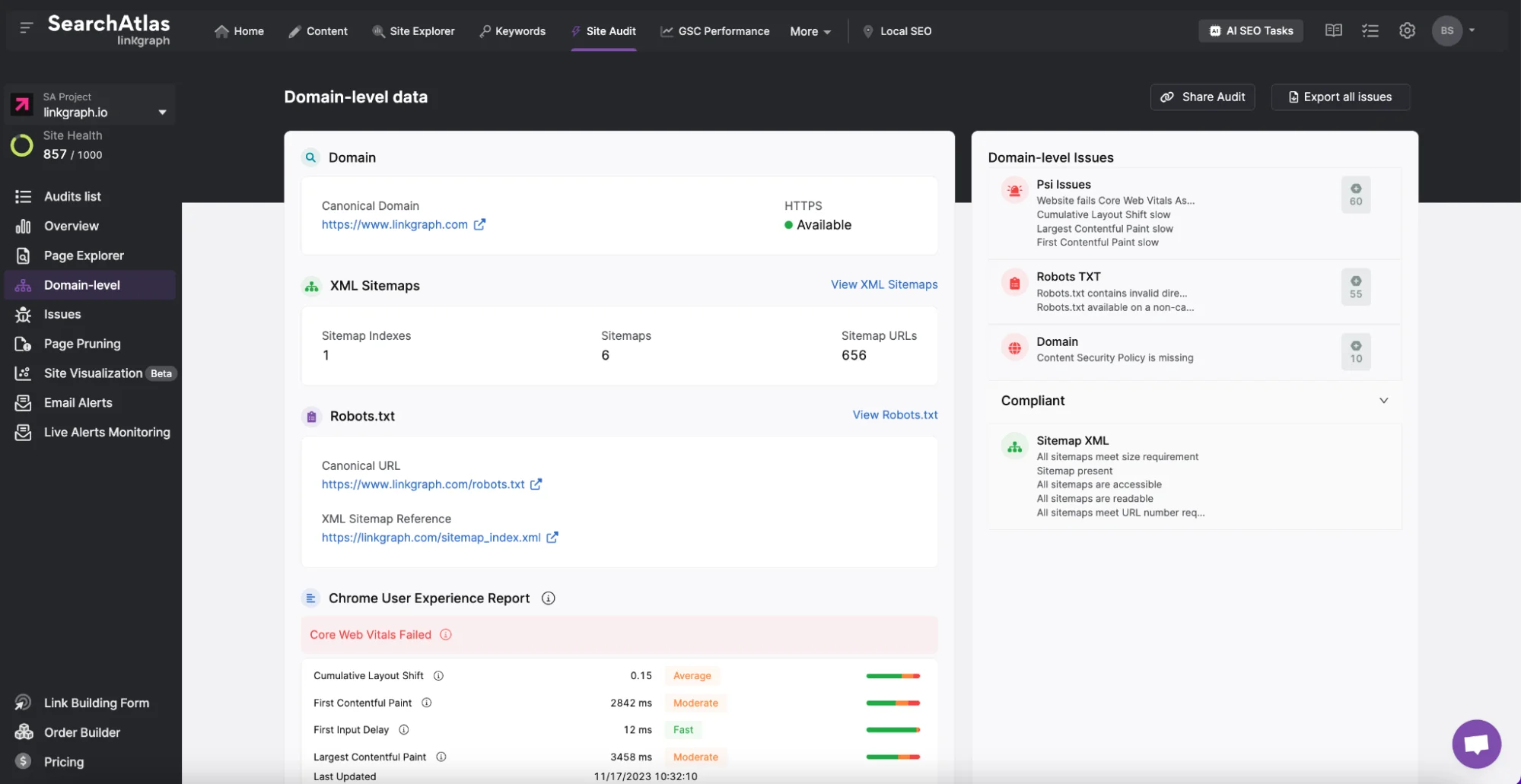
Task: Click the green Sitemap XML icon
Action: click(1014, 446)
